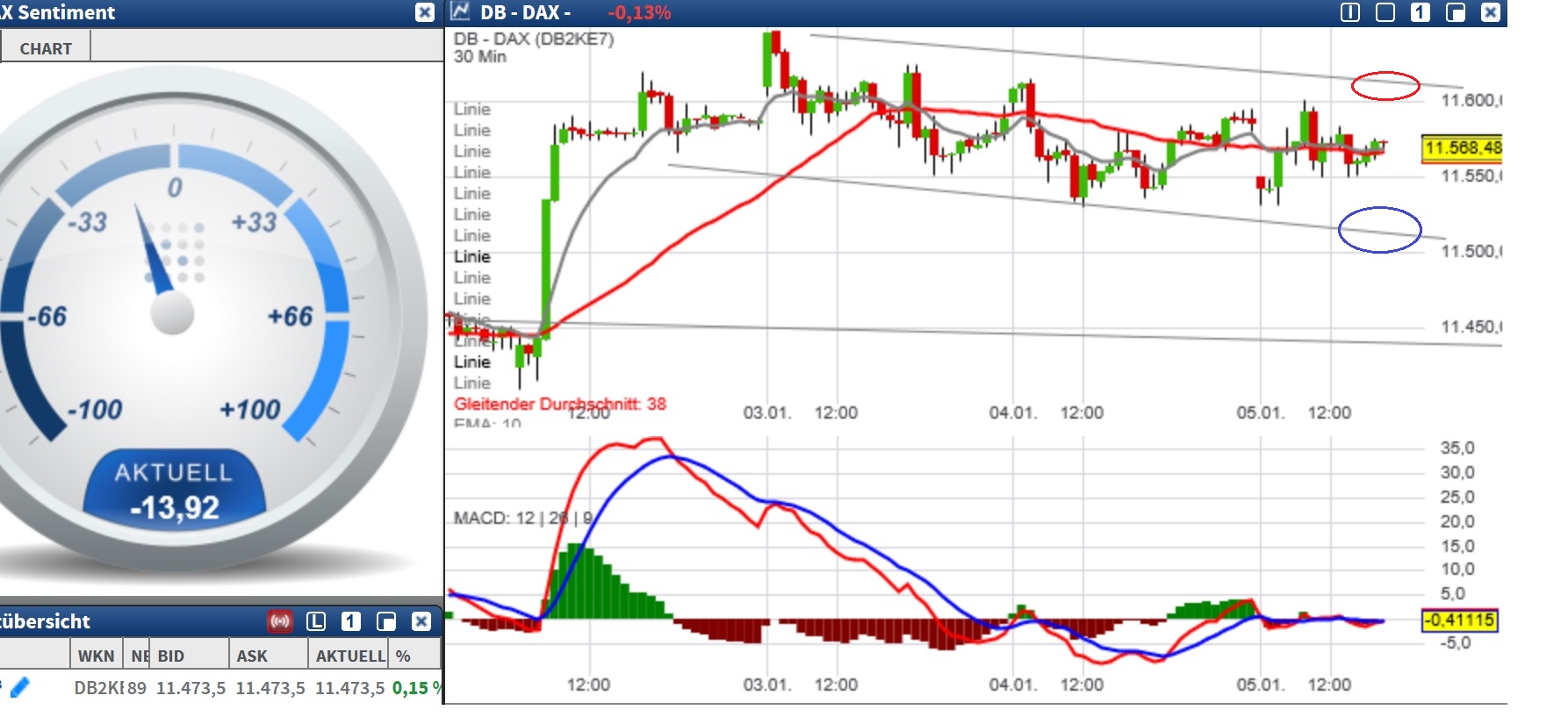Image resolution: width=1568 pixels, height=717 pixels.
Task: Click the ASK column header
Action: pos(252,656)
